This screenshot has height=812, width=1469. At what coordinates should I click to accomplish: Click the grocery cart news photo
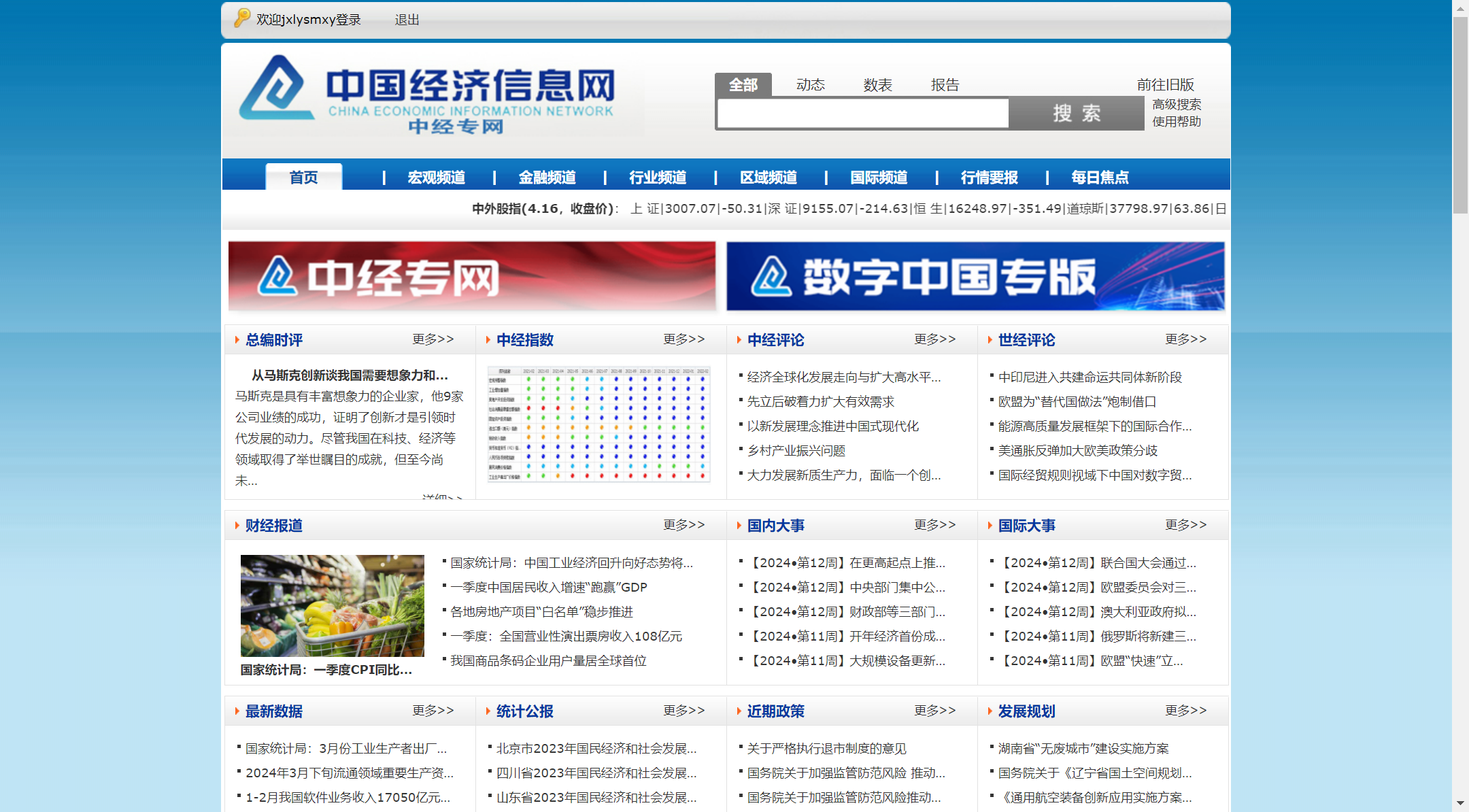[x=333, y=606]
